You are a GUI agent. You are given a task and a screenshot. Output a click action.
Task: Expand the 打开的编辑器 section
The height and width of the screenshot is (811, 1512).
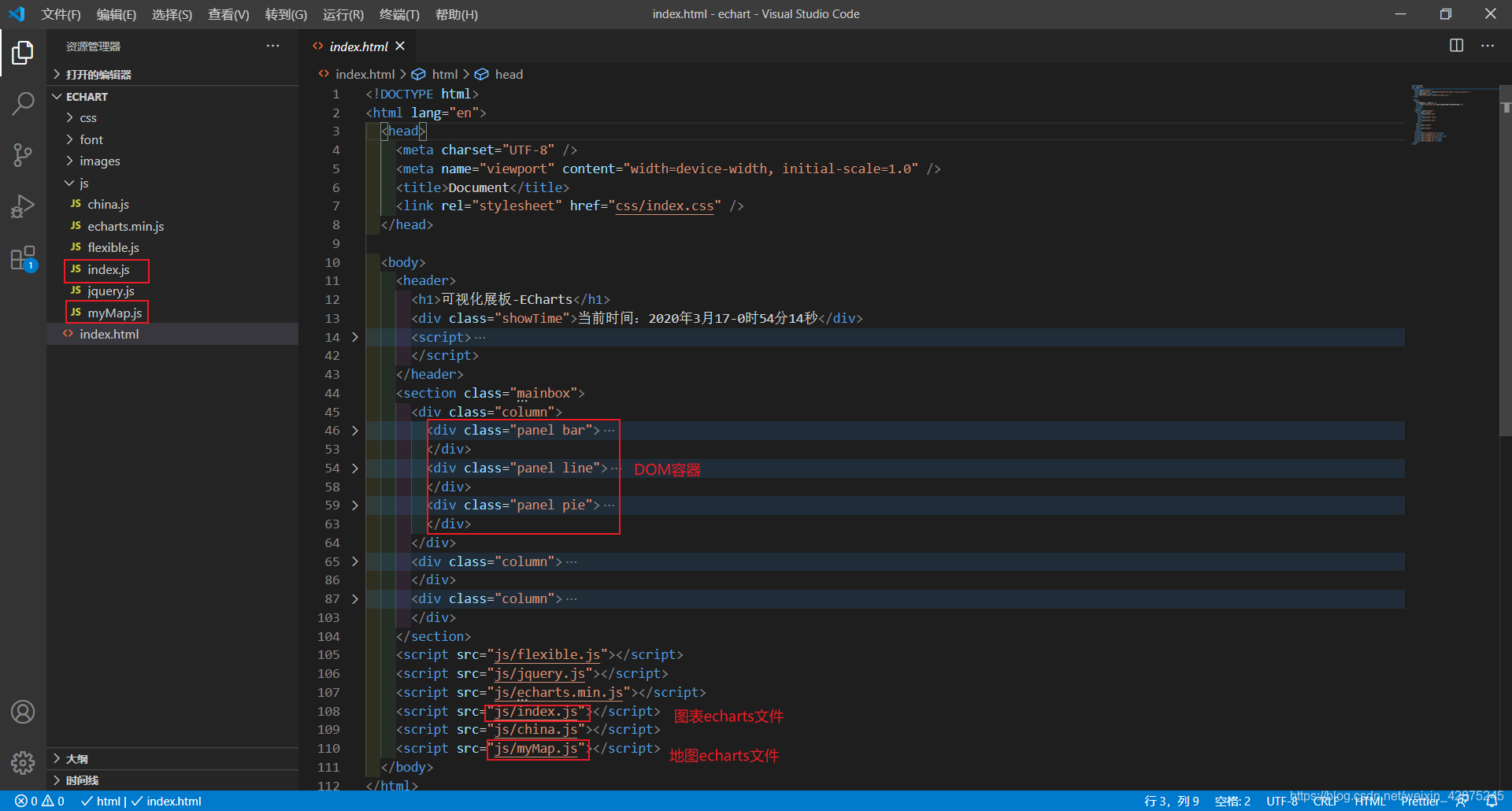pos(172,74)
